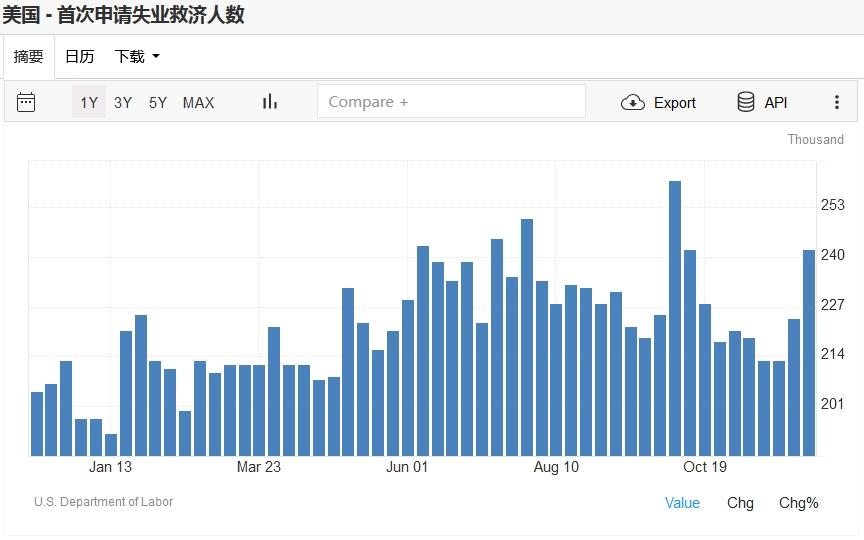Click into the Compare + input field
The width and height of the screenshot is (864, 540).
click(451, 102)
